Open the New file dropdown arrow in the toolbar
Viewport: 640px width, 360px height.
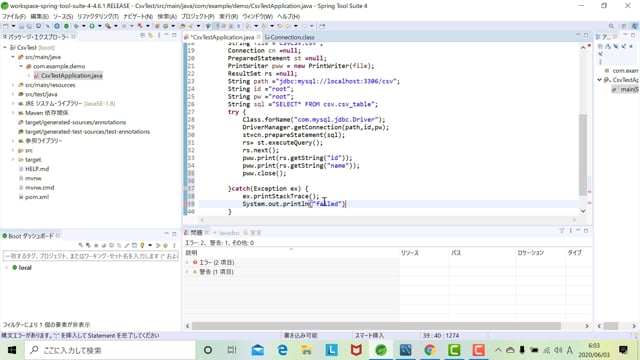[x=13, y=26]
